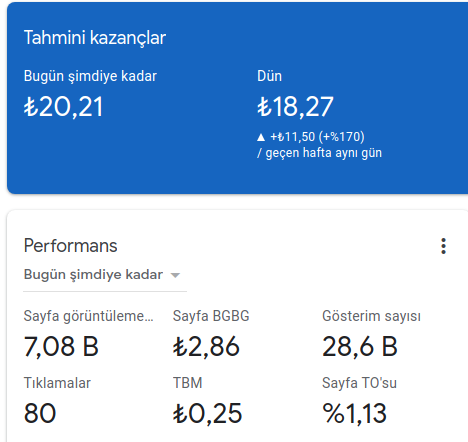468x442 pixels.
Task: Click the up triangle trend icon under Dün
Action: [x=261, y=137]
